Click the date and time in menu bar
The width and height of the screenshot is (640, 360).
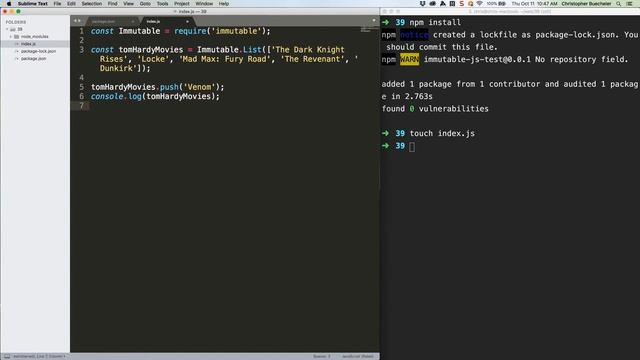(534, 3)
